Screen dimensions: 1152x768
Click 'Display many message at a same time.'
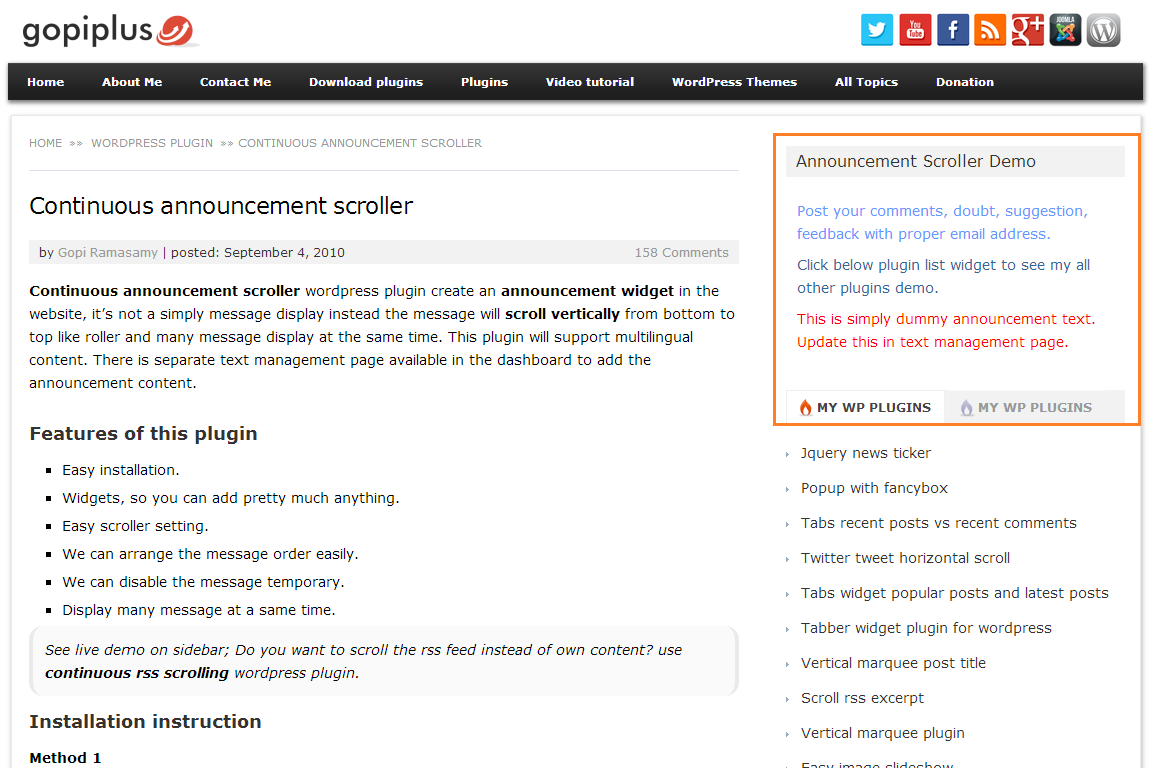pos(198,609)
